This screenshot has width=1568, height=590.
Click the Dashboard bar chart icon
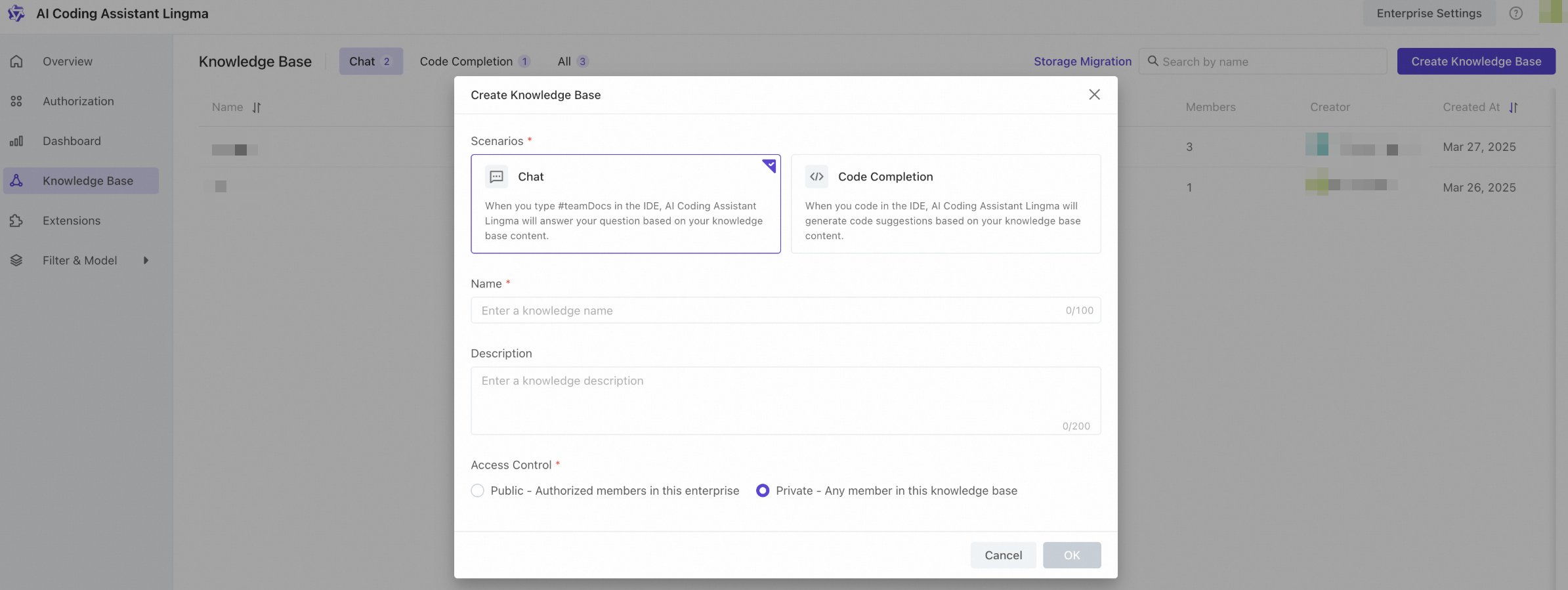[x=16, y=141]
